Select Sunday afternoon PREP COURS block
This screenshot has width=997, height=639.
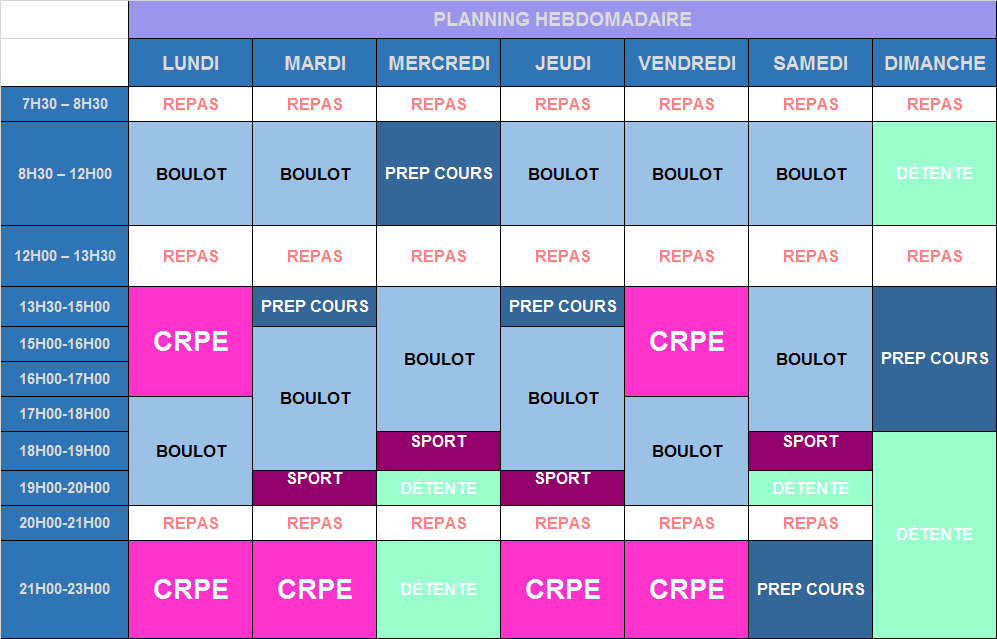pos(935,359)
